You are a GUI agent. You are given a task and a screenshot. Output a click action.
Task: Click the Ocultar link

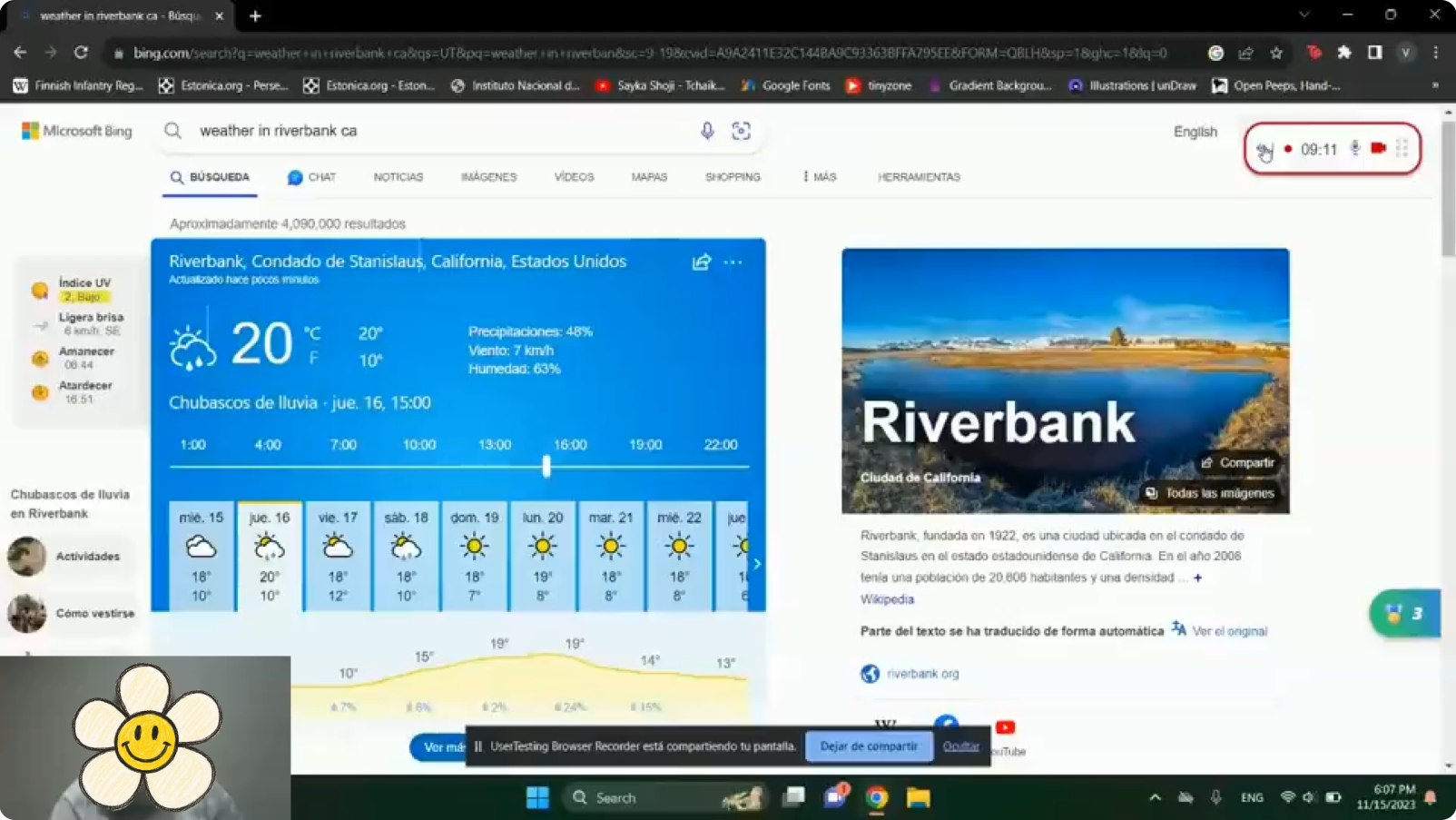(960, 746)
